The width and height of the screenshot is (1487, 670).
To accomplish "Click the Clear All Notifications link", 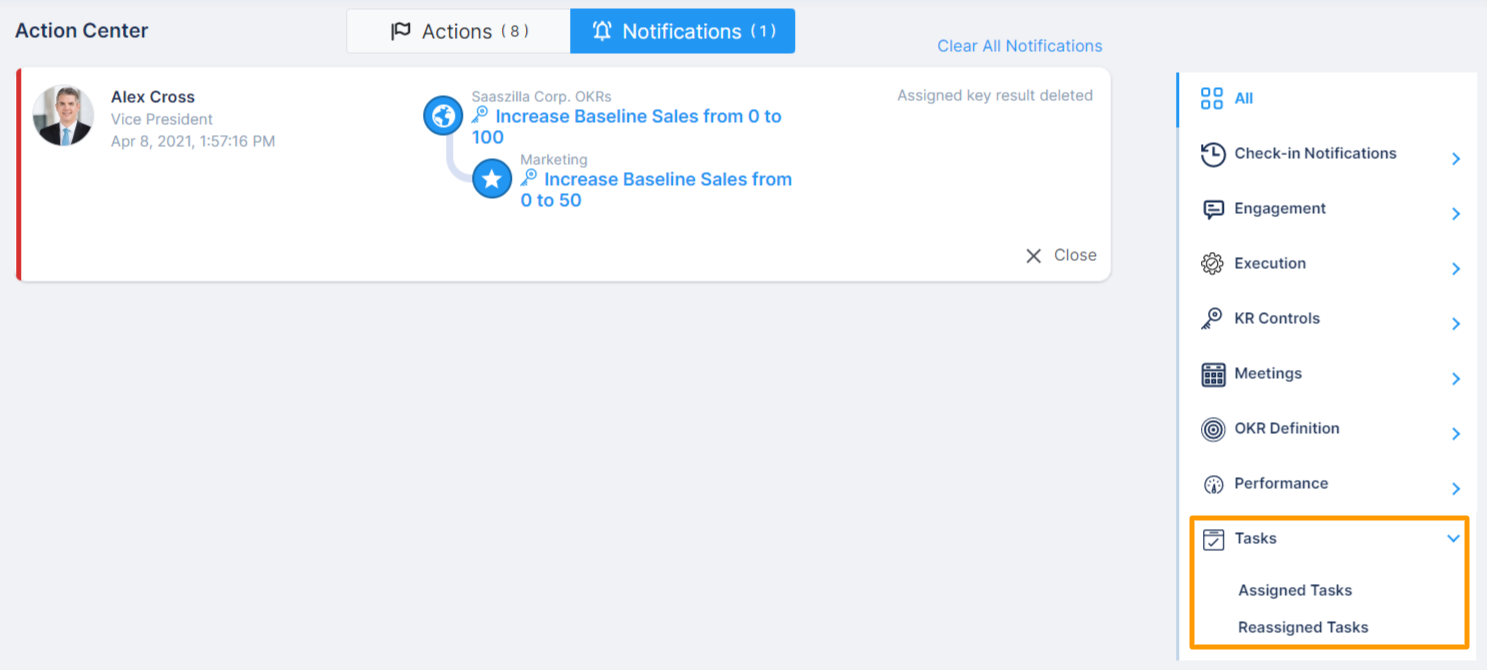I will click(x=1019, y=46).
